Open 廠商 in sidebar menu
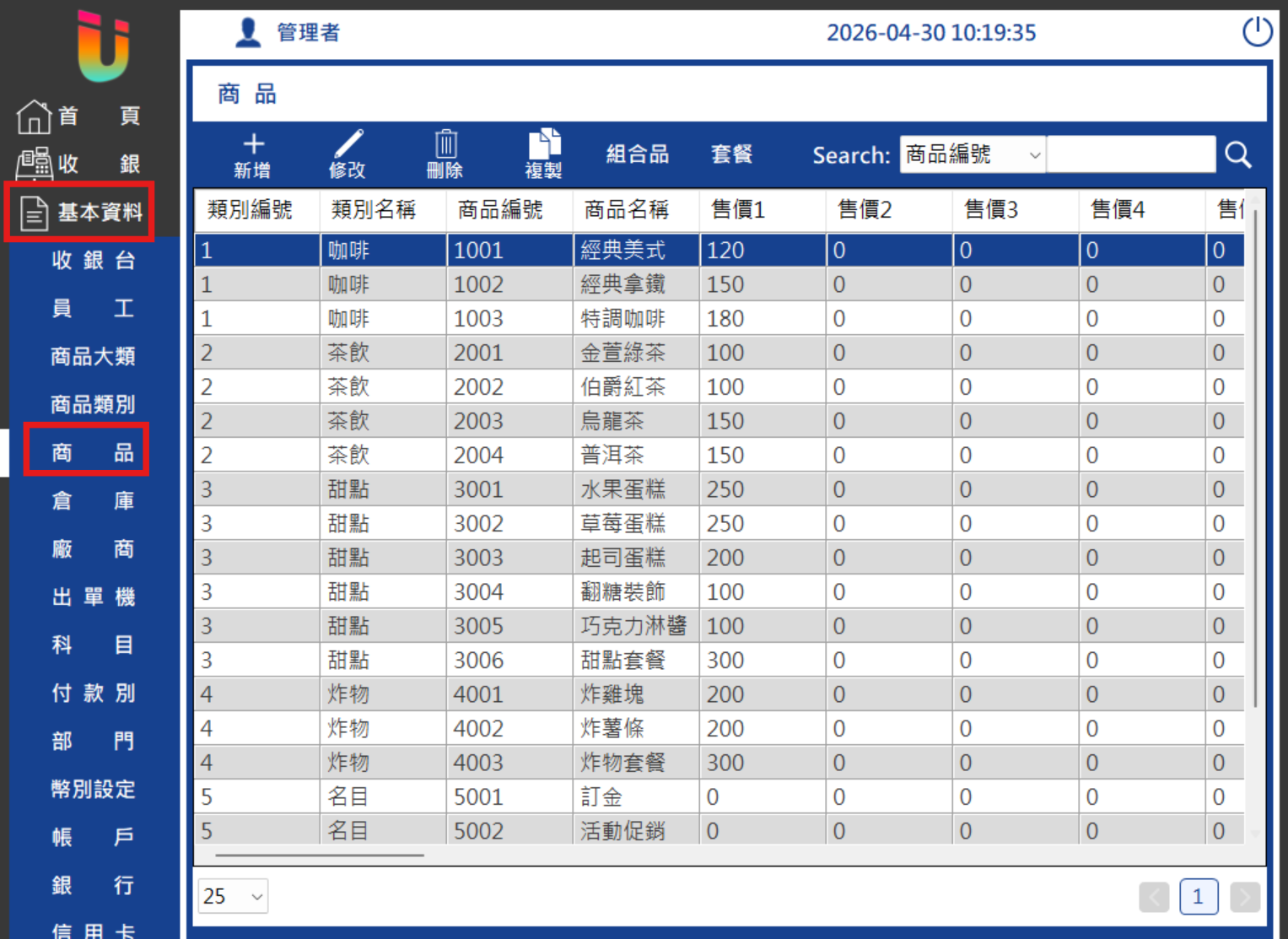This screenshot has width=1288, height=939. 93,549
